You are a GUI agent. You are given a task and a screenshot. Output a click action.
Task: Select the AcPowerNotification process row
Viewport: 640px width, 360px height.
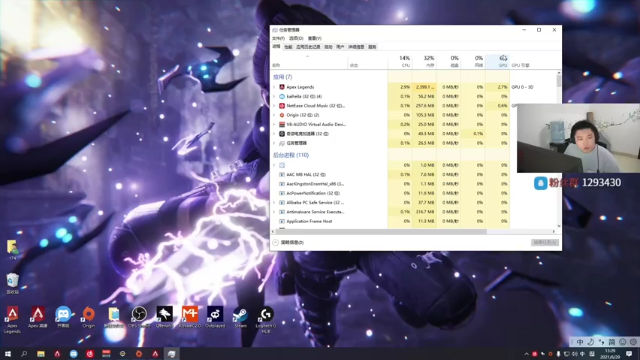coord(390,193)
